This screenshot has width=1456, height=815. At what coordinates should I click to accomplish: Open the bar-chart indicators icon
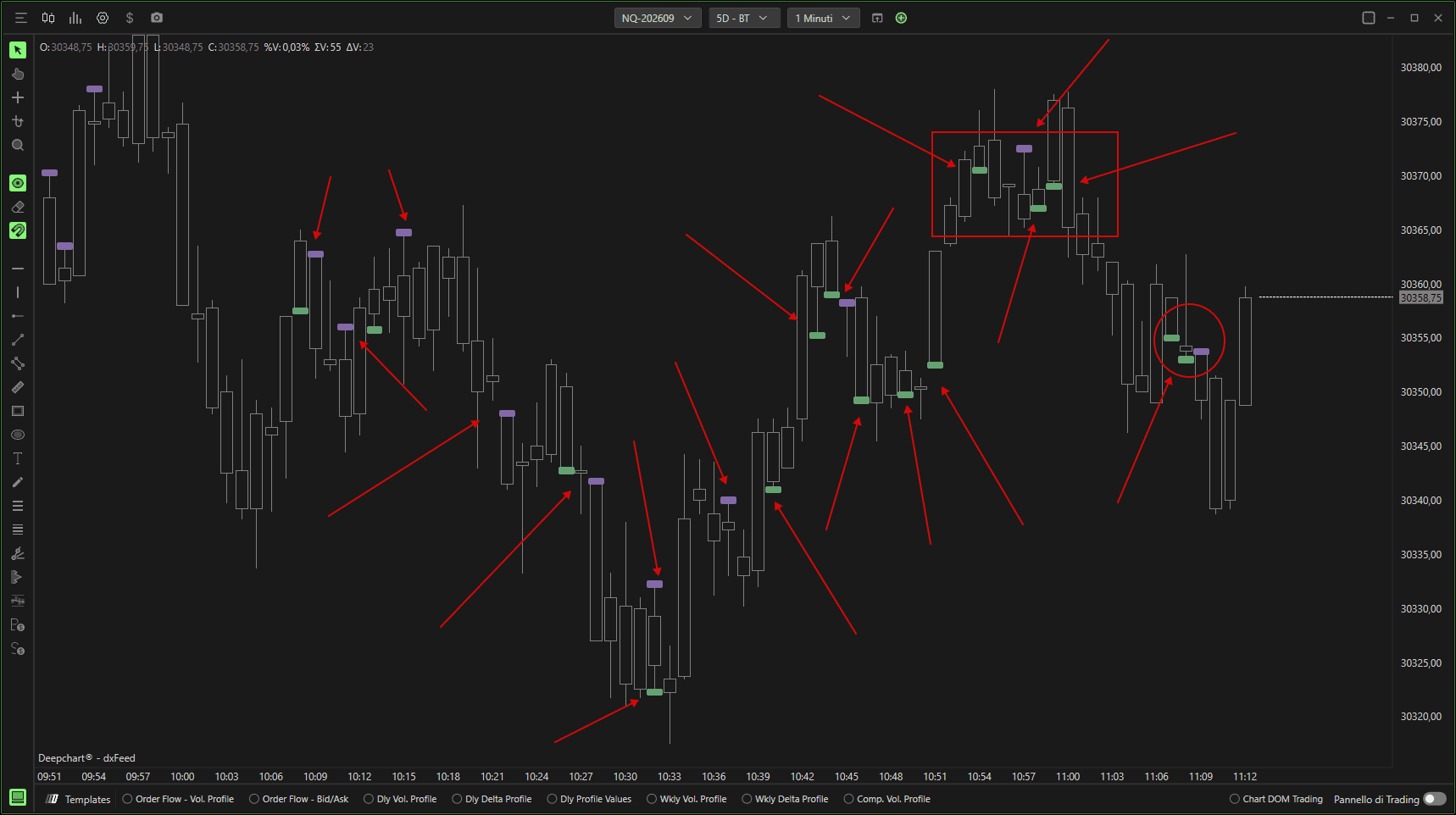(75, 18)
